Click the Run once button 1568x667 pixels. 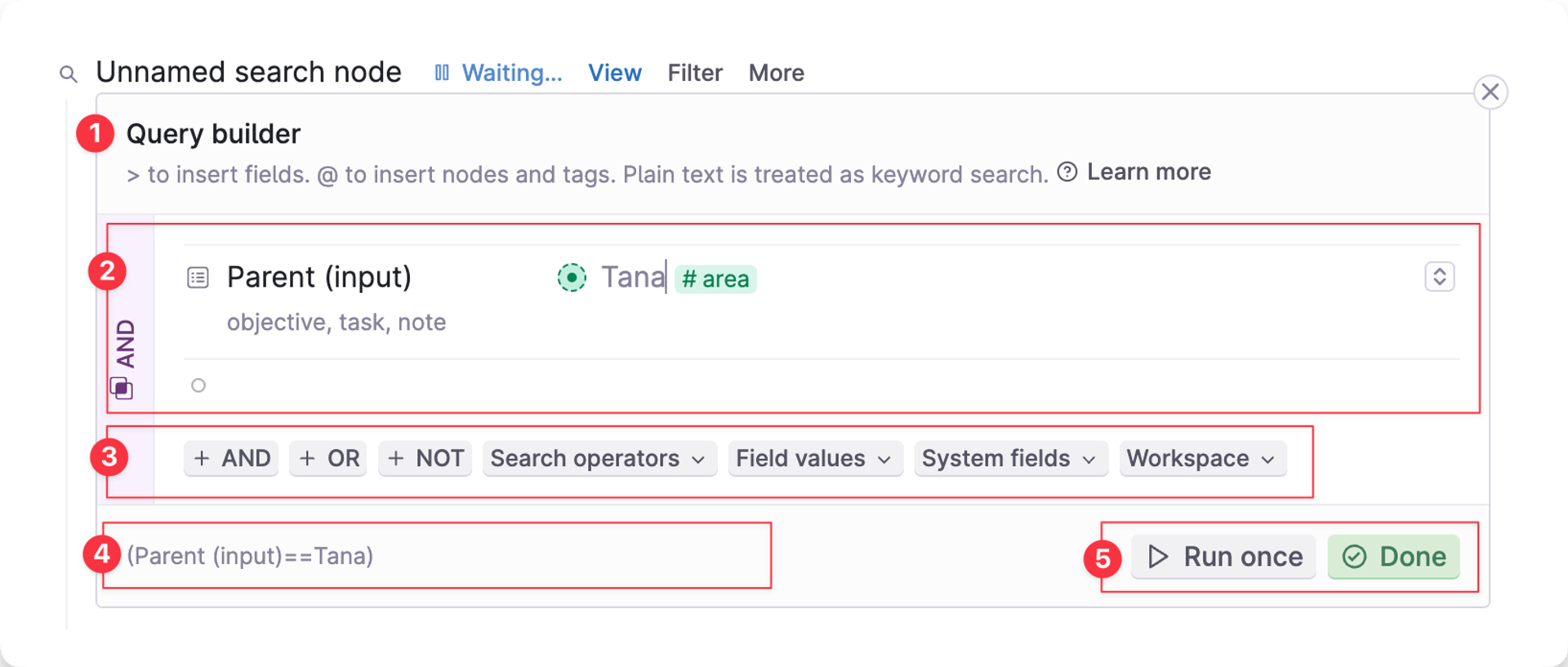pos(1223,557)
